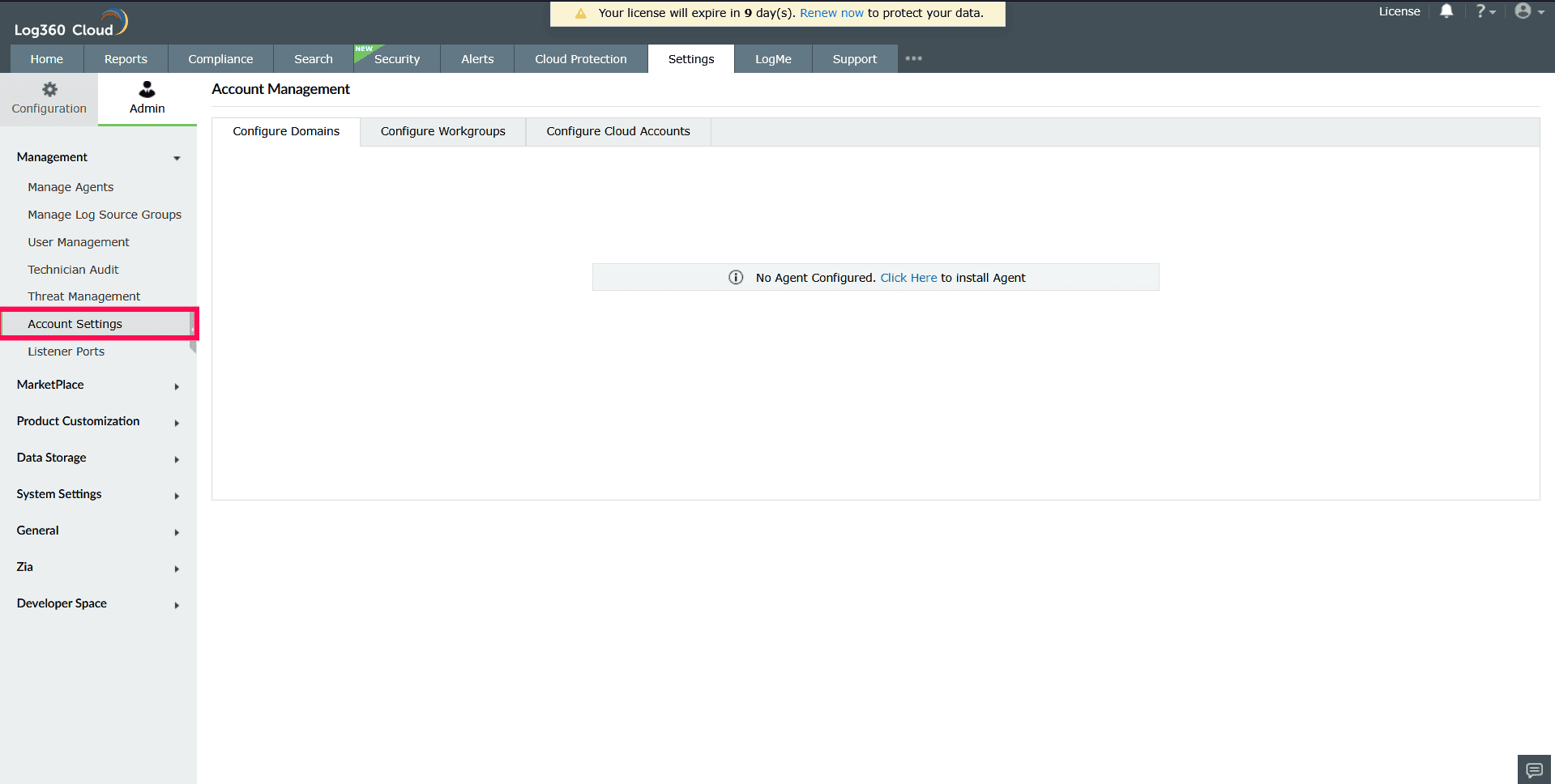Select the Admin person icon

pyautogui.click(x=147, y=89)
